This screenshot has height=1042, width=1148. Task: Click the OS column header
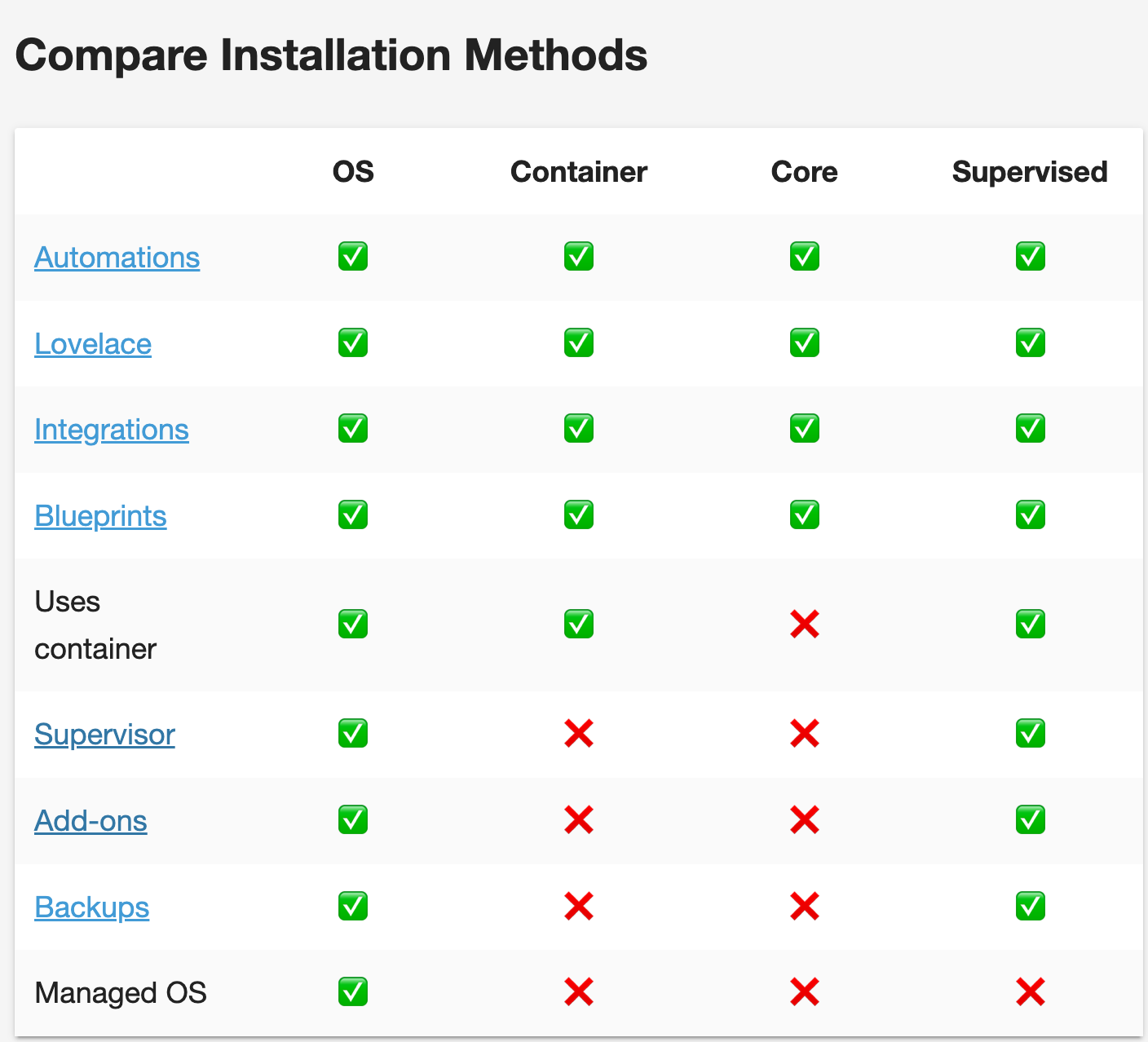click(x=353, y=172)
